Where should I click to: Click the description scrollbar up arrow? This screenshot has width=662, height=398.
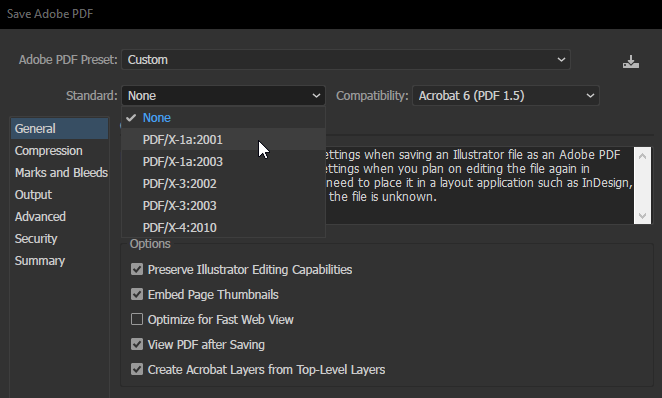tap(642, 156)
